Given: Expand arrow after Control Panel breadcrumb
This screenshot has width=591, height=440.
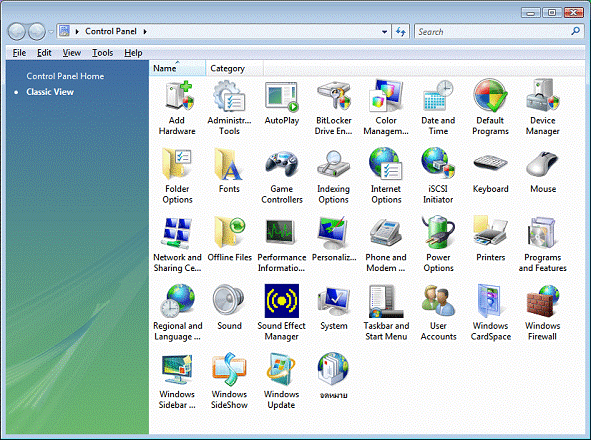Looking at the screenshot, I should (145, 32).
